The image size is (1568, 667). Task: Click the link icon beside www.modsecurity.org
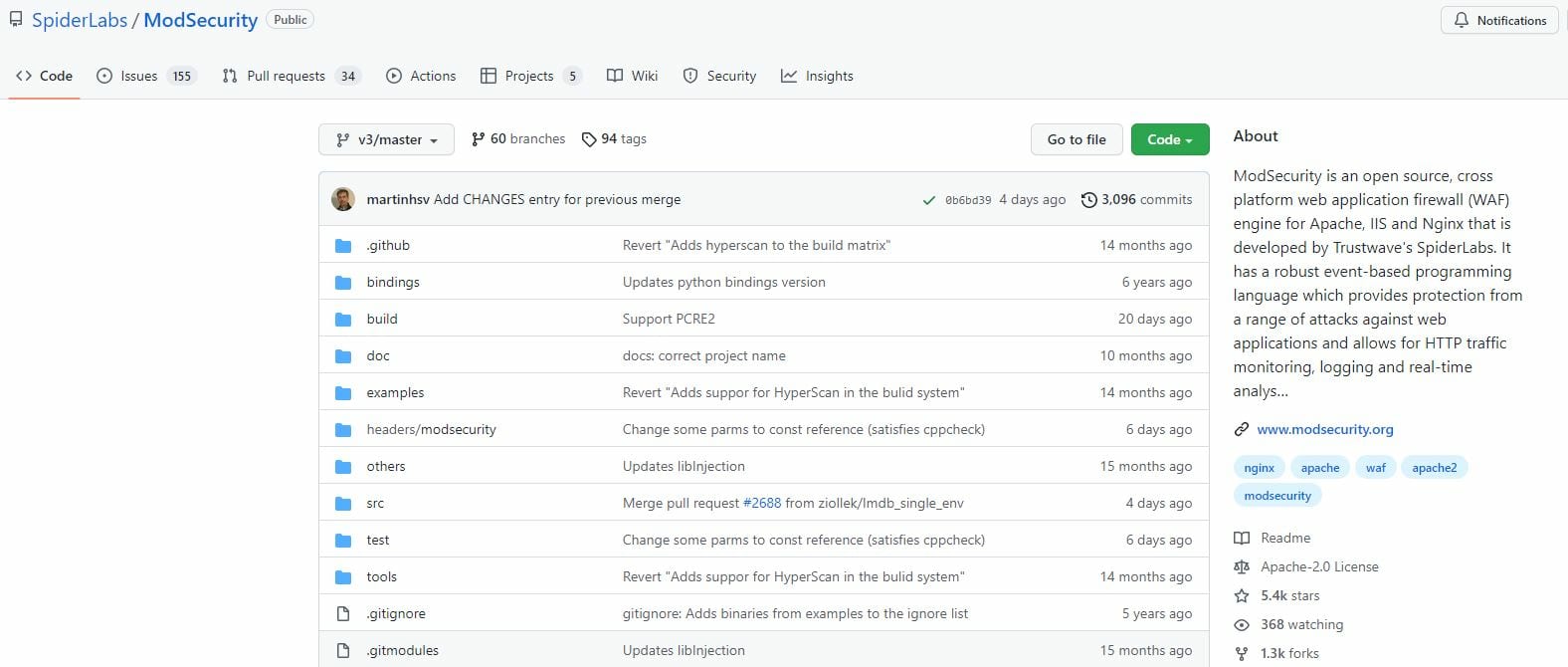pyautogui.click(x=1242, y=430)
